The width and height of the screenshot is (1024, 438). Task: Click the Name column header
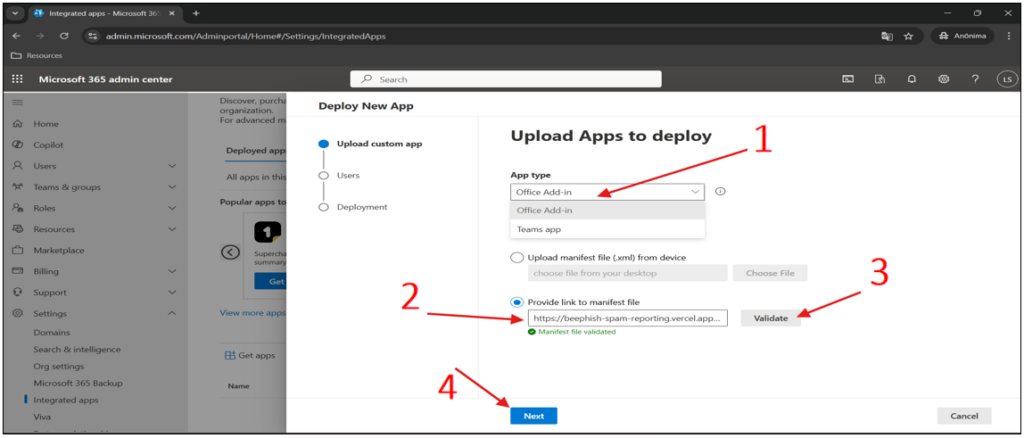point(238,386)
